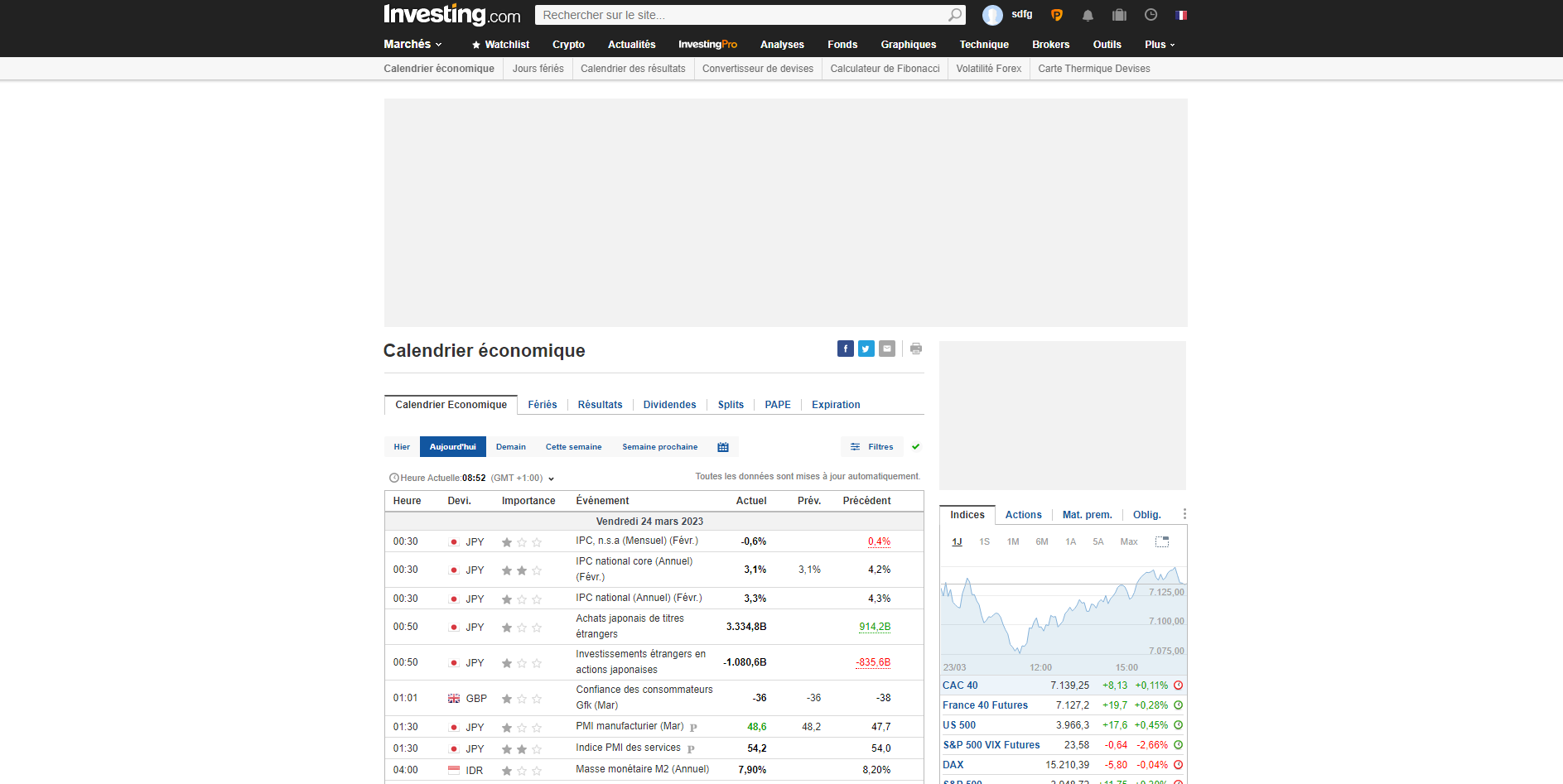
Task: Open the custom date calendar picker icon
Action: [x=723, y=447]
